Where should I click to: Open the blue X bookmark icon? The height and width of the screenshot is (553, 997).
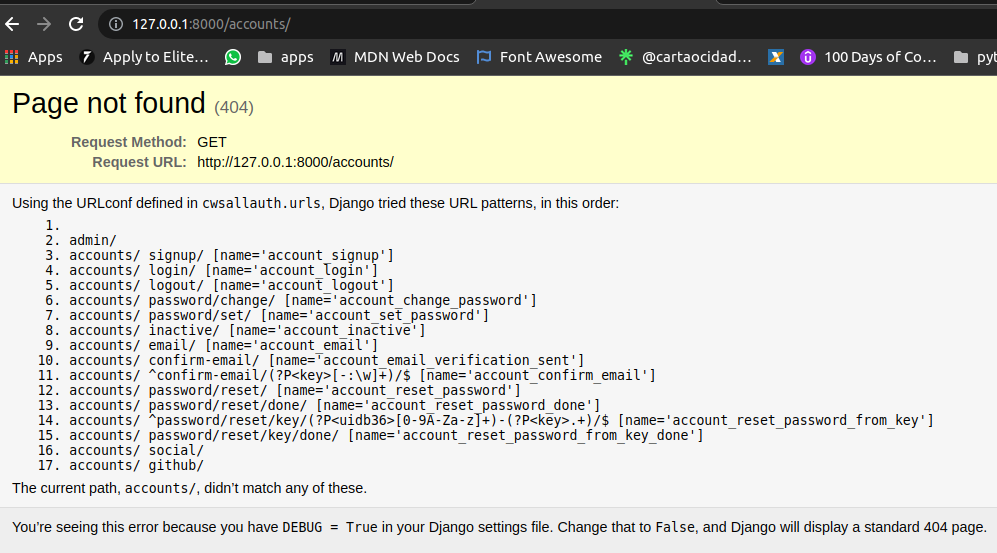776,57
